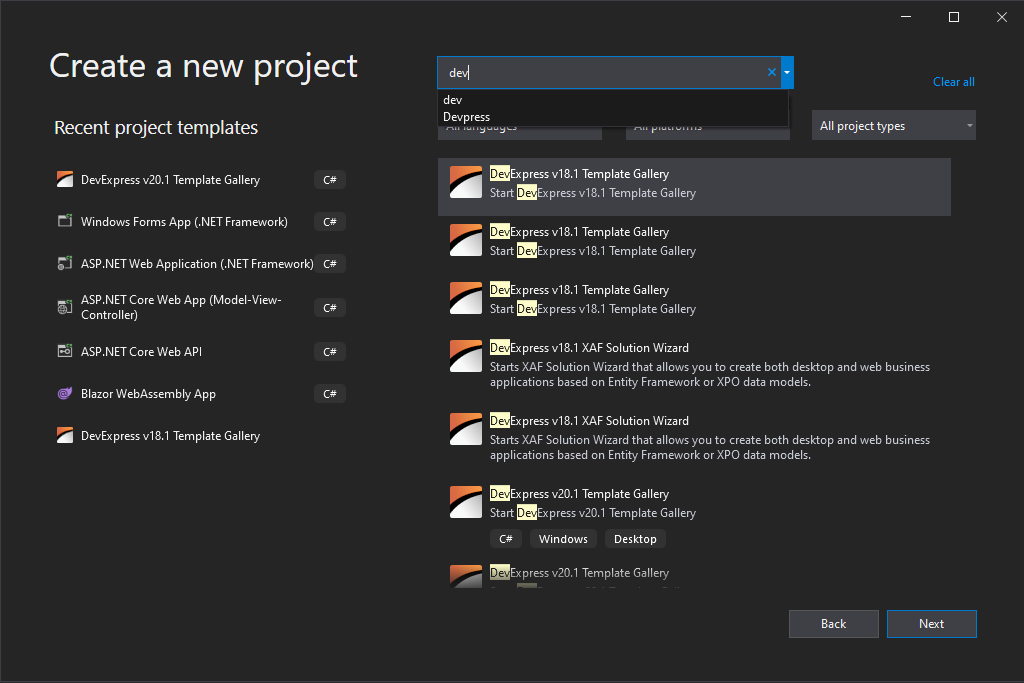The width and height of the screenshot is (1024, 683).
Task: Click the Back button
Action: coord(833,624)
